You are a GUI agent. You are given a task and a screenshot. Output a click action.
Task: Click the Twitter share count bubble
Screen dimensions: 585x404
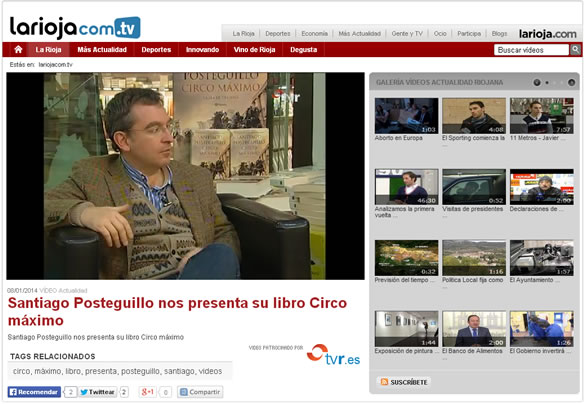pos(124,392)
